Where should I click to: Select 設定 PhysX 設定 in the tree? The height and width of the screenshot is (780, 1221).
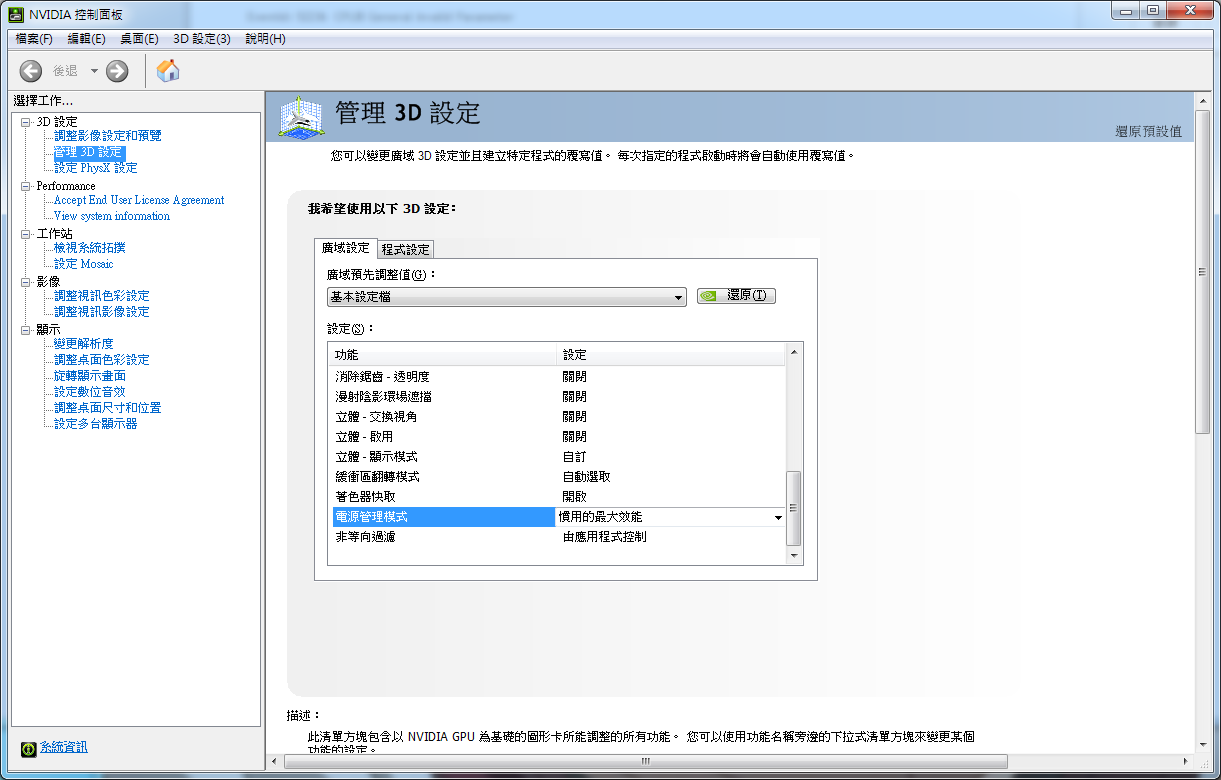(95, 168)
